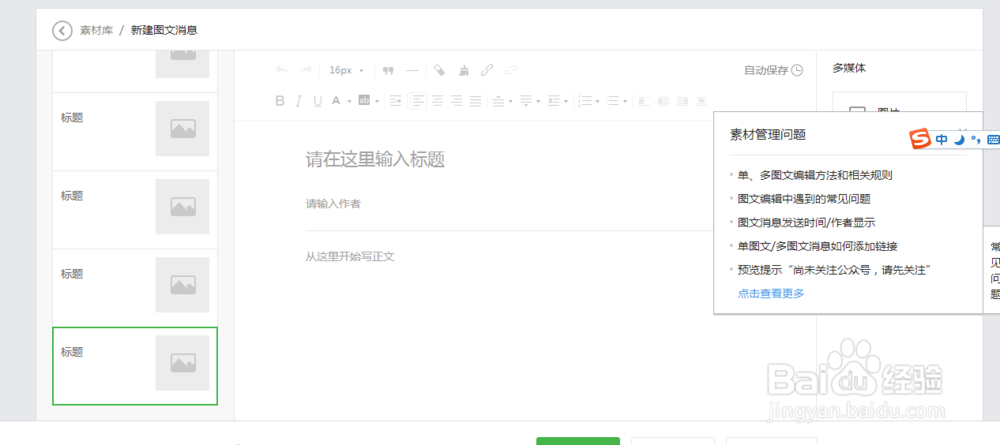Screen dimensions: 1000x445
Task: Select the format painter icon
Action: (439, 70)
